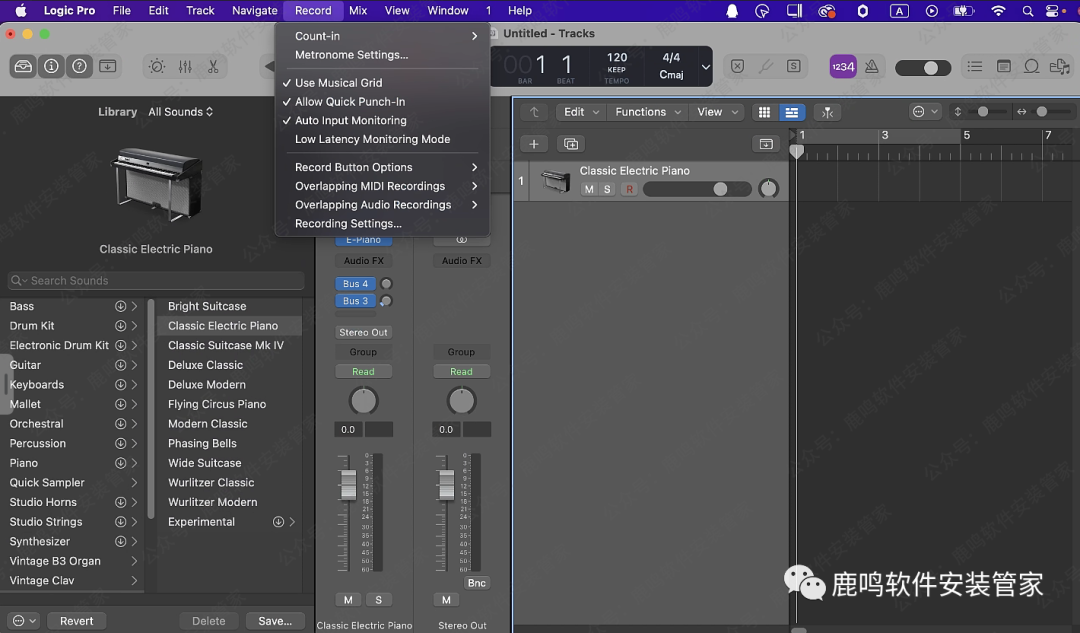
Task: Click the Smart Controls dial icon
Action: (157, 67)
